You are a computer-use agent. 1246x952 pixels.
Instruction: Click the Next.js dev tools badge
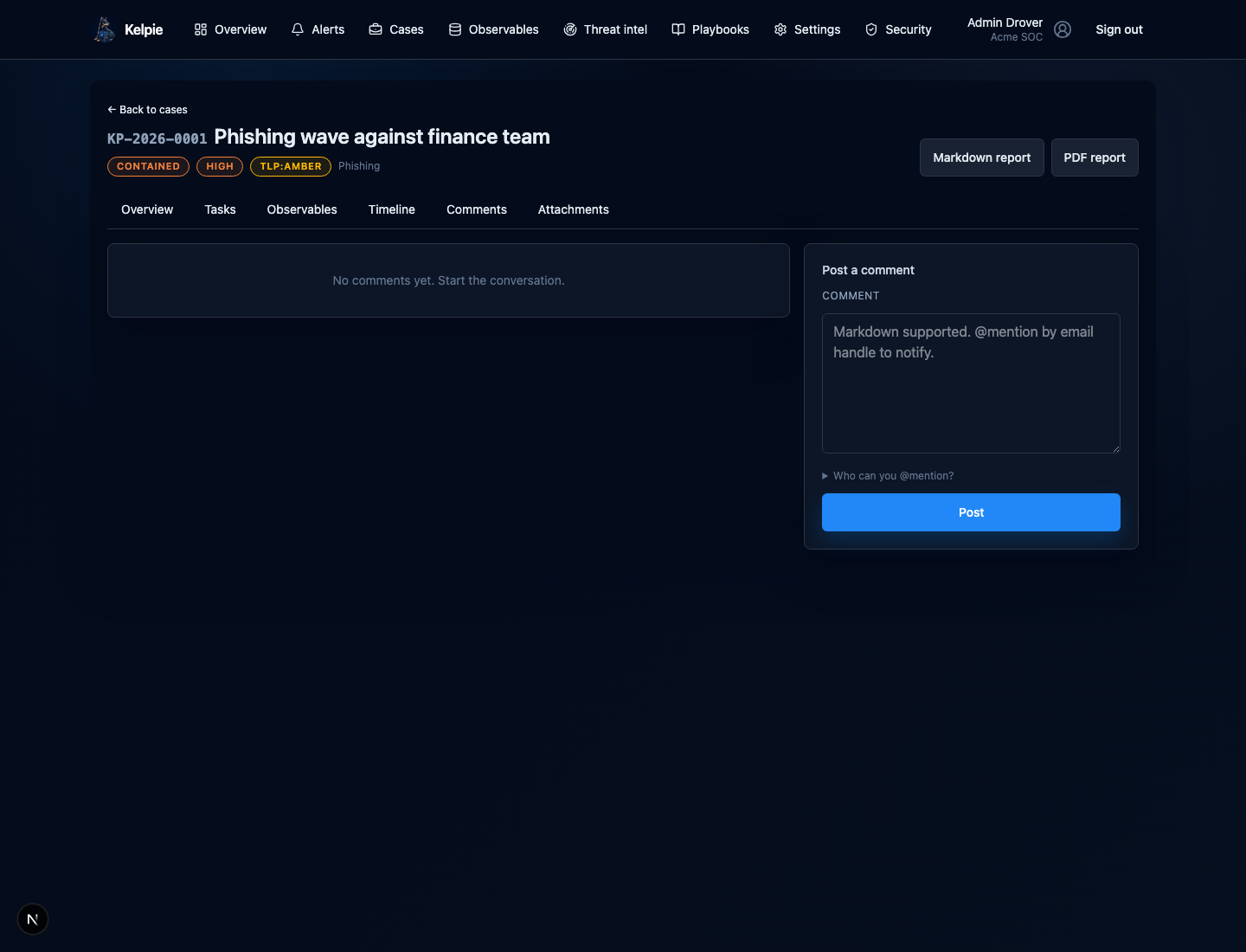33,919
